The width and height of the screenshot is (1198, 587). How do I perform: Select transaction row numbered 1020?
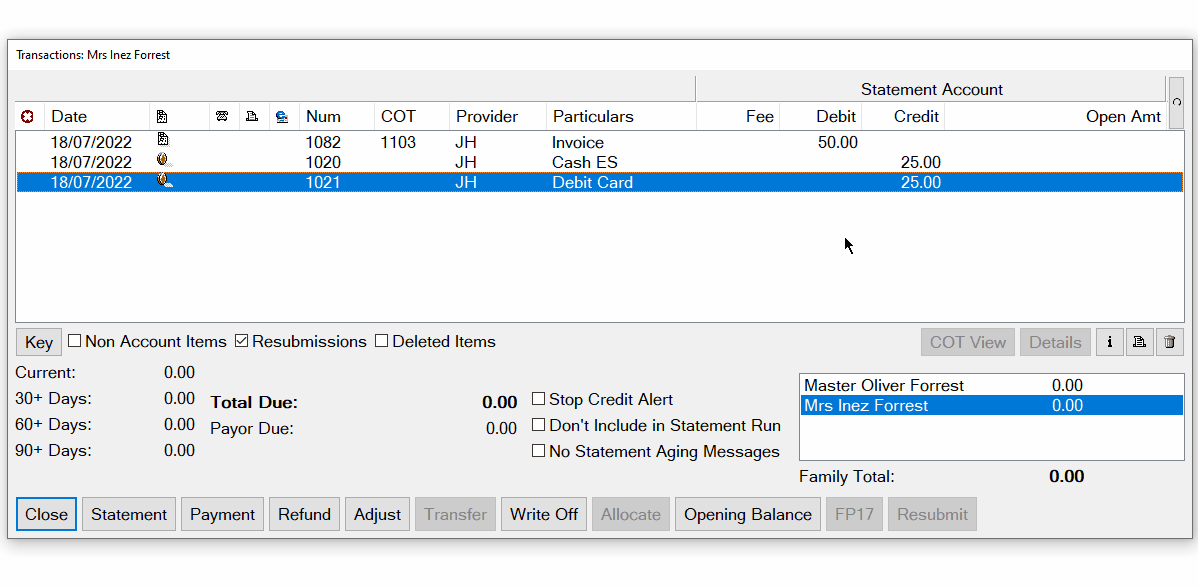[x=500, y=162]
